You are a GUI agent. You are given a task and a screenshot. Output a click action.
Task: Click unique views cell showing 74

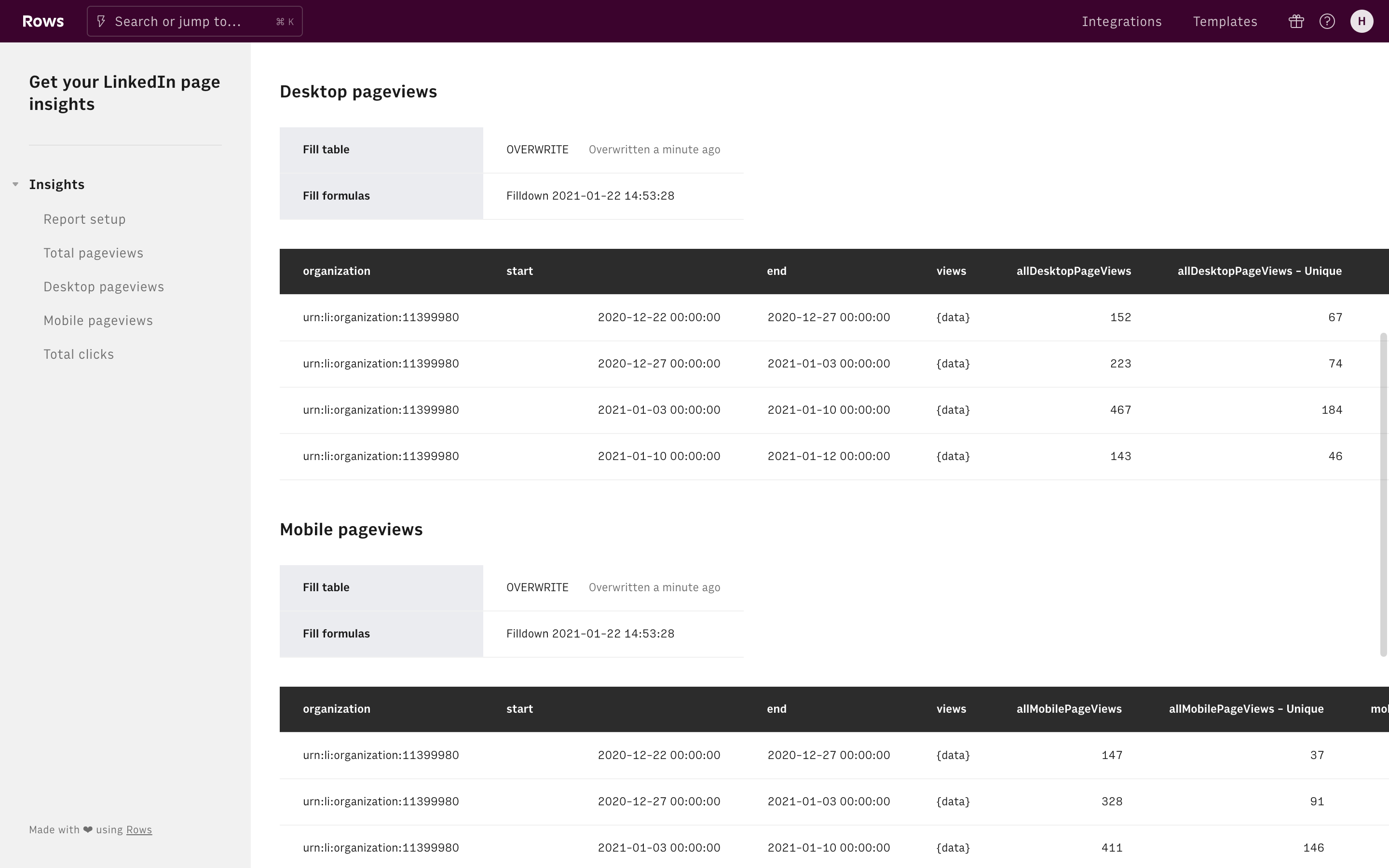coord(1335,364)
